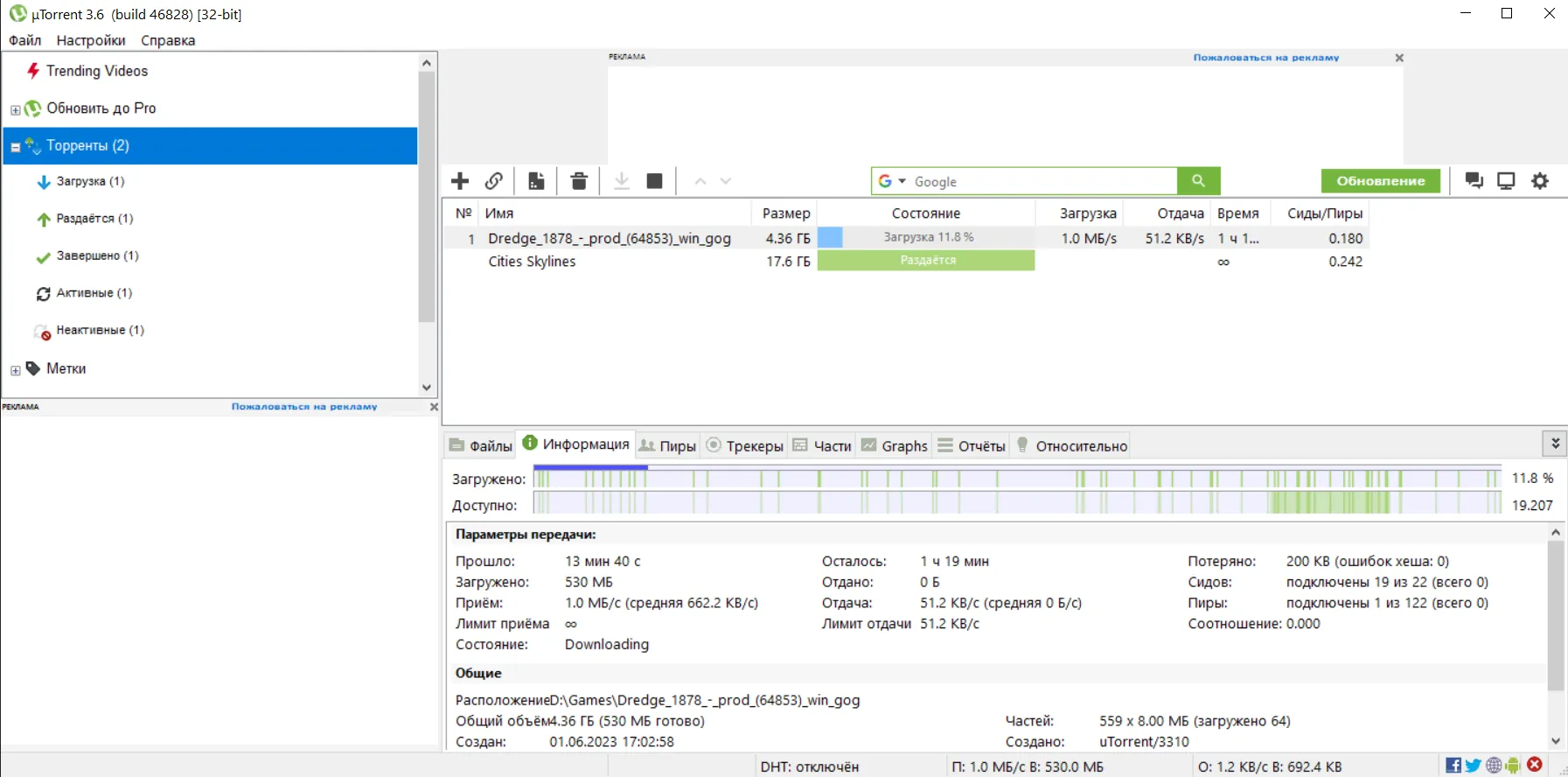Switch to the Части tab
1568x777 pixels.
[x=822, y=445]
